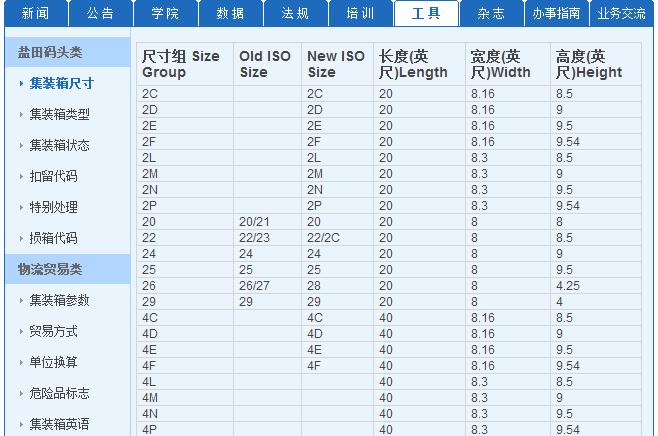The image size is (658, 436).
Task: Select the 学院 tab
Action: point(165,13)
